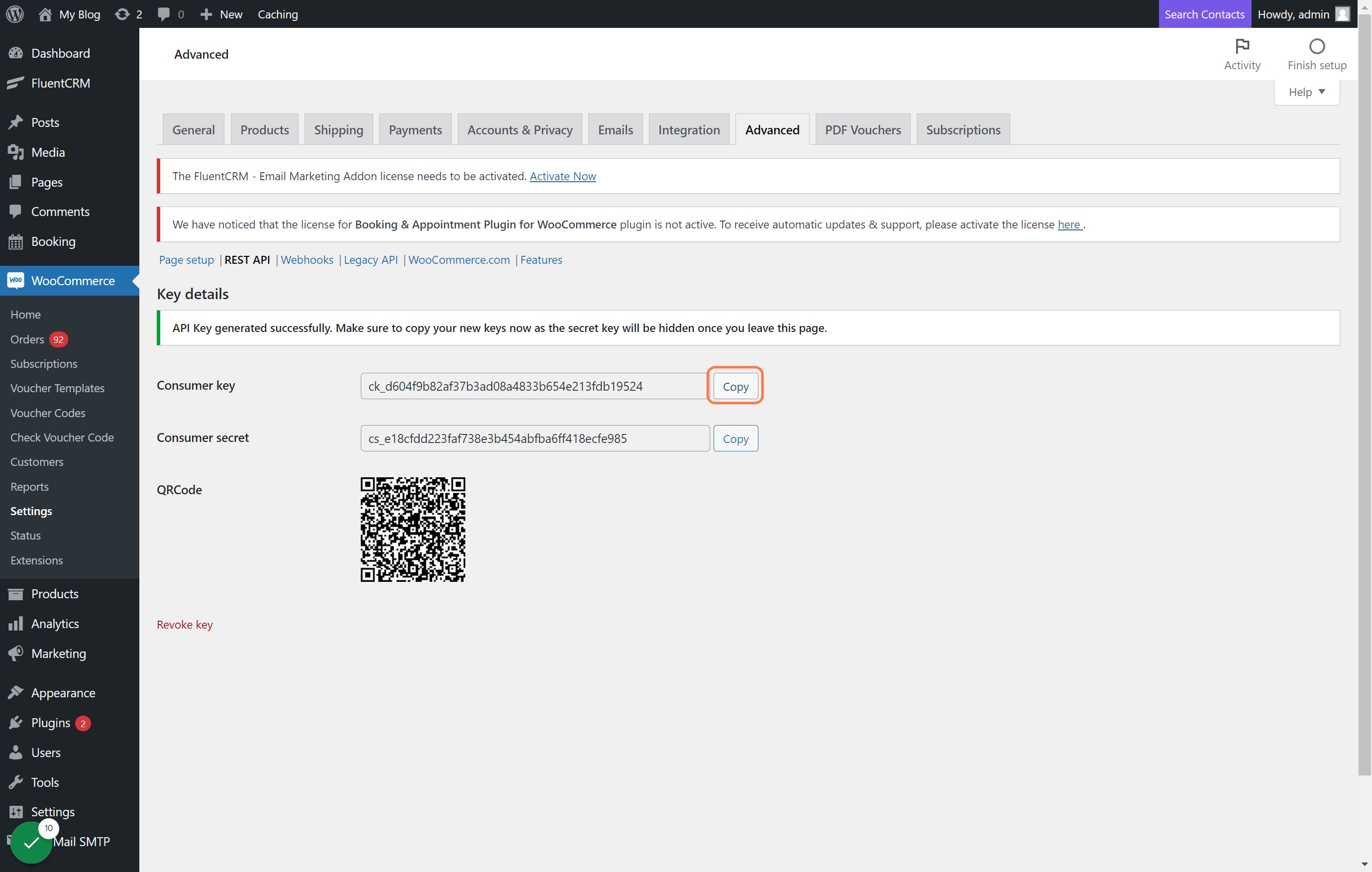The image size is (1372, 872).
Task: Click the Consumer secret input field
Action: click(x=535, y=438)
